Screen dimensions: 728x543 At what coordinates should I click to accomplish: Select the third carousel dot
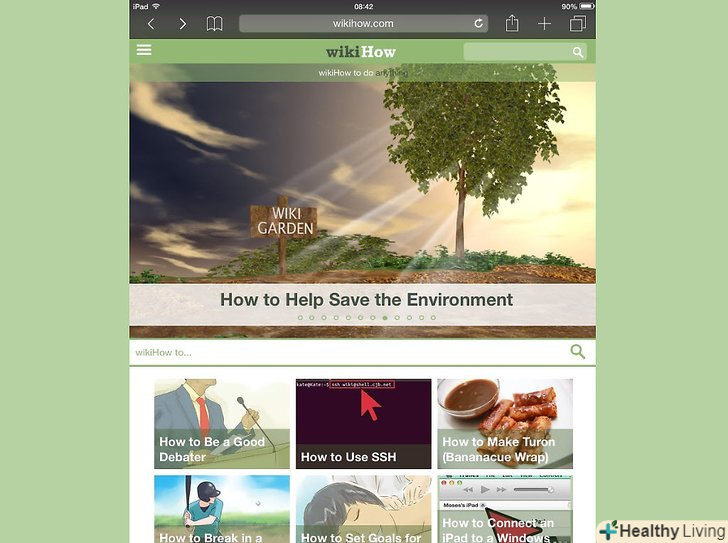(x=324, y=318)
